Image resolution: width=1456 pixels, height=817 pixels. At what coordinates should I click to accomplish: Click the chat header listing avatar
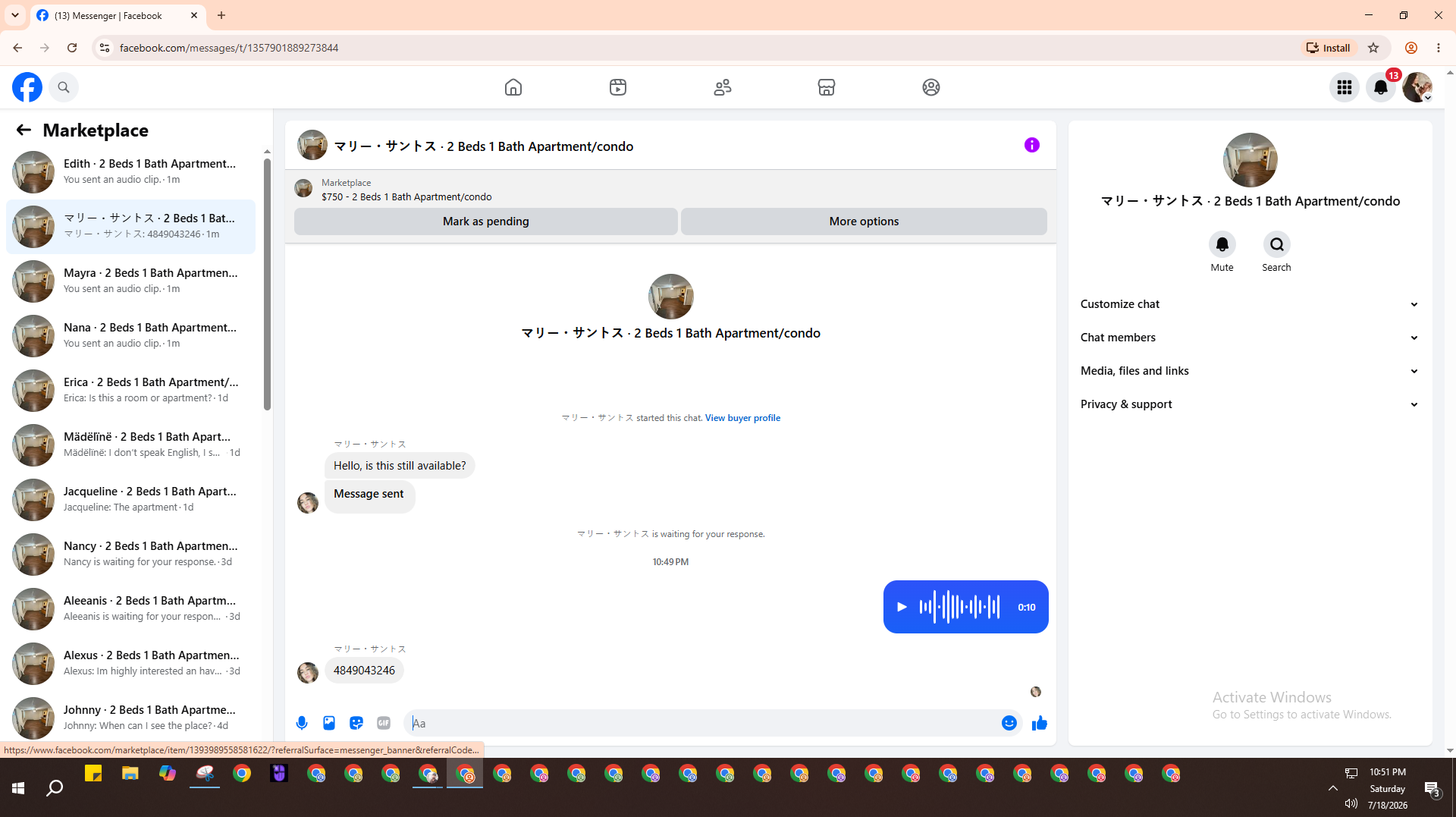[312, 145]
